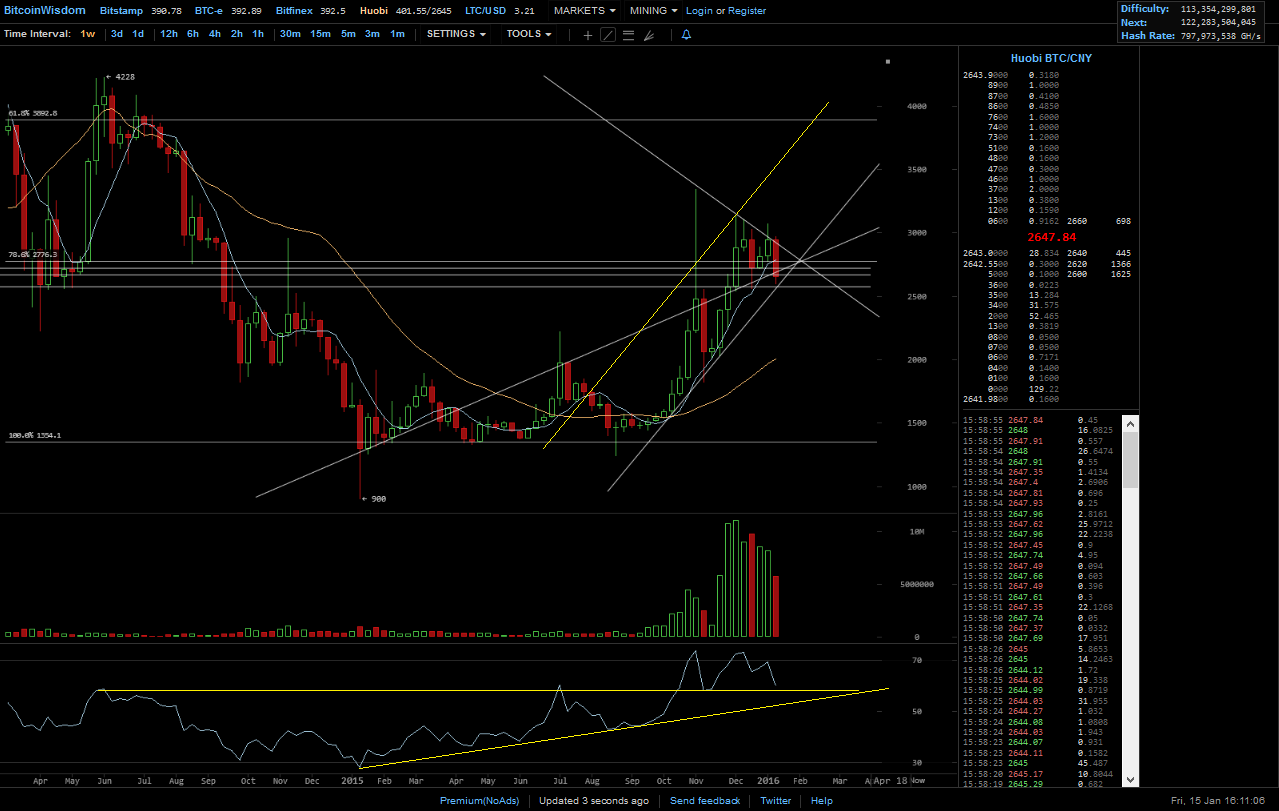Open the Twitter link
1279x811 pixels.
click(776, 801)
